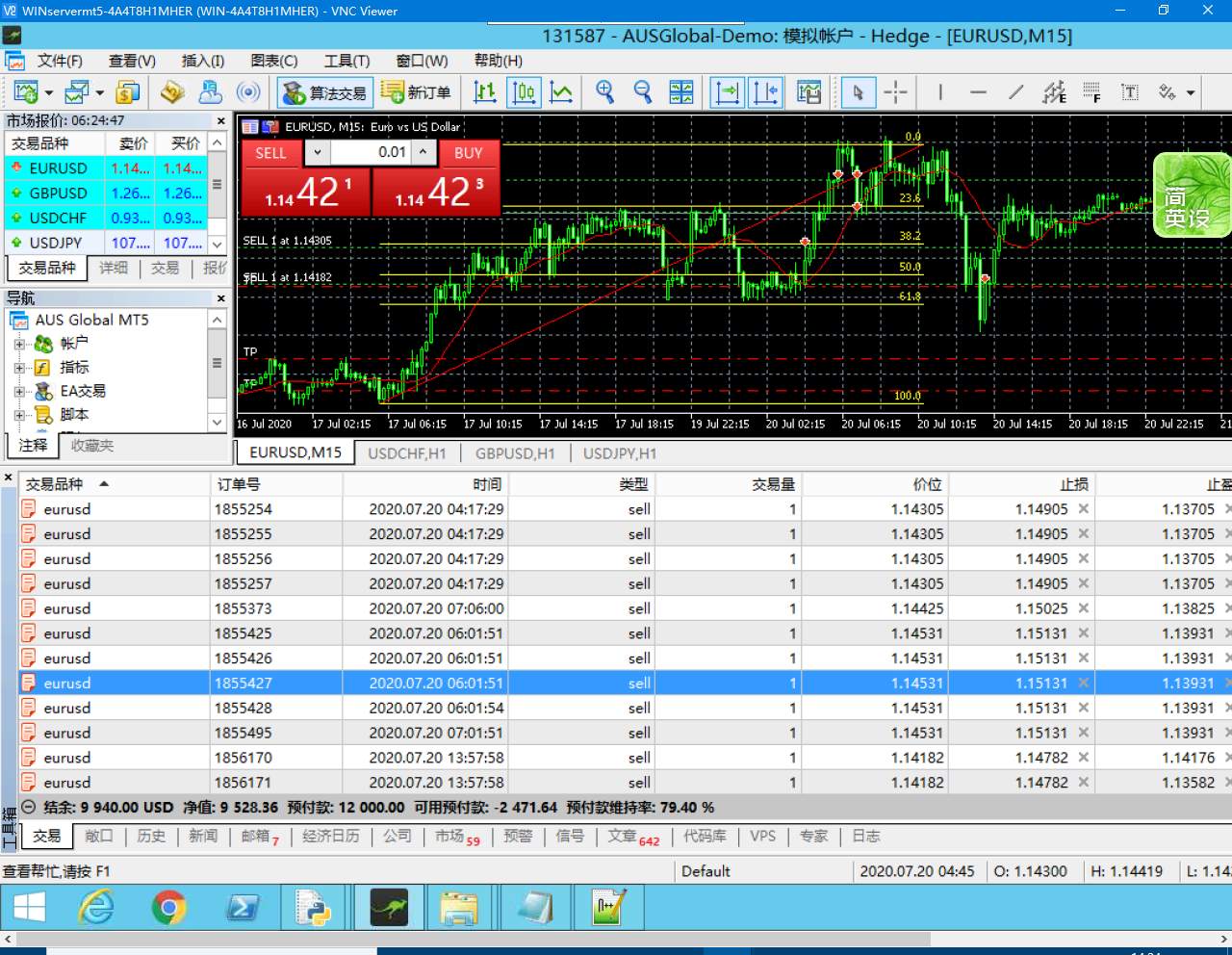1232x955 pixels.
Task: Select the order row 1856170
Action: click(x=626, y=758)
